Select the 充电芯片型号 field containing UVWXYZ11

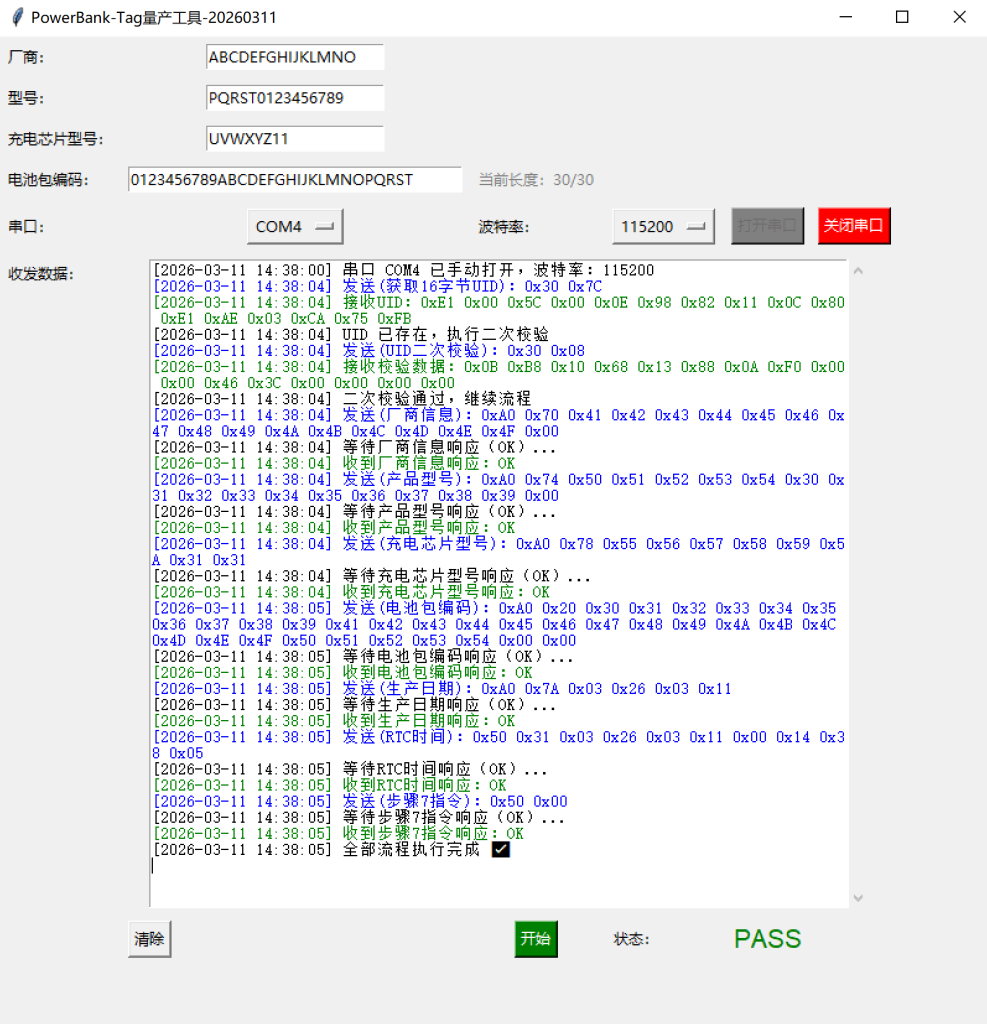click(294, 138)
